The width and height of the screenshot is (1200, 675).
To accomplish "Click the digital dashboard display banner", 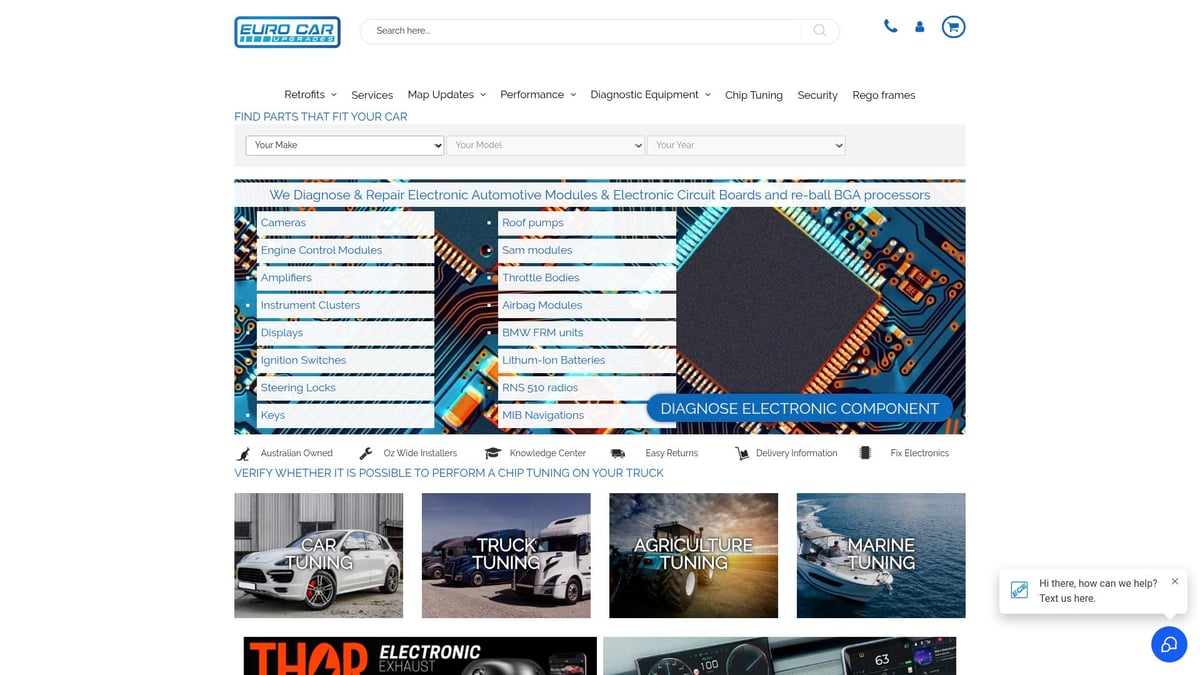I will tap(780, 656).
